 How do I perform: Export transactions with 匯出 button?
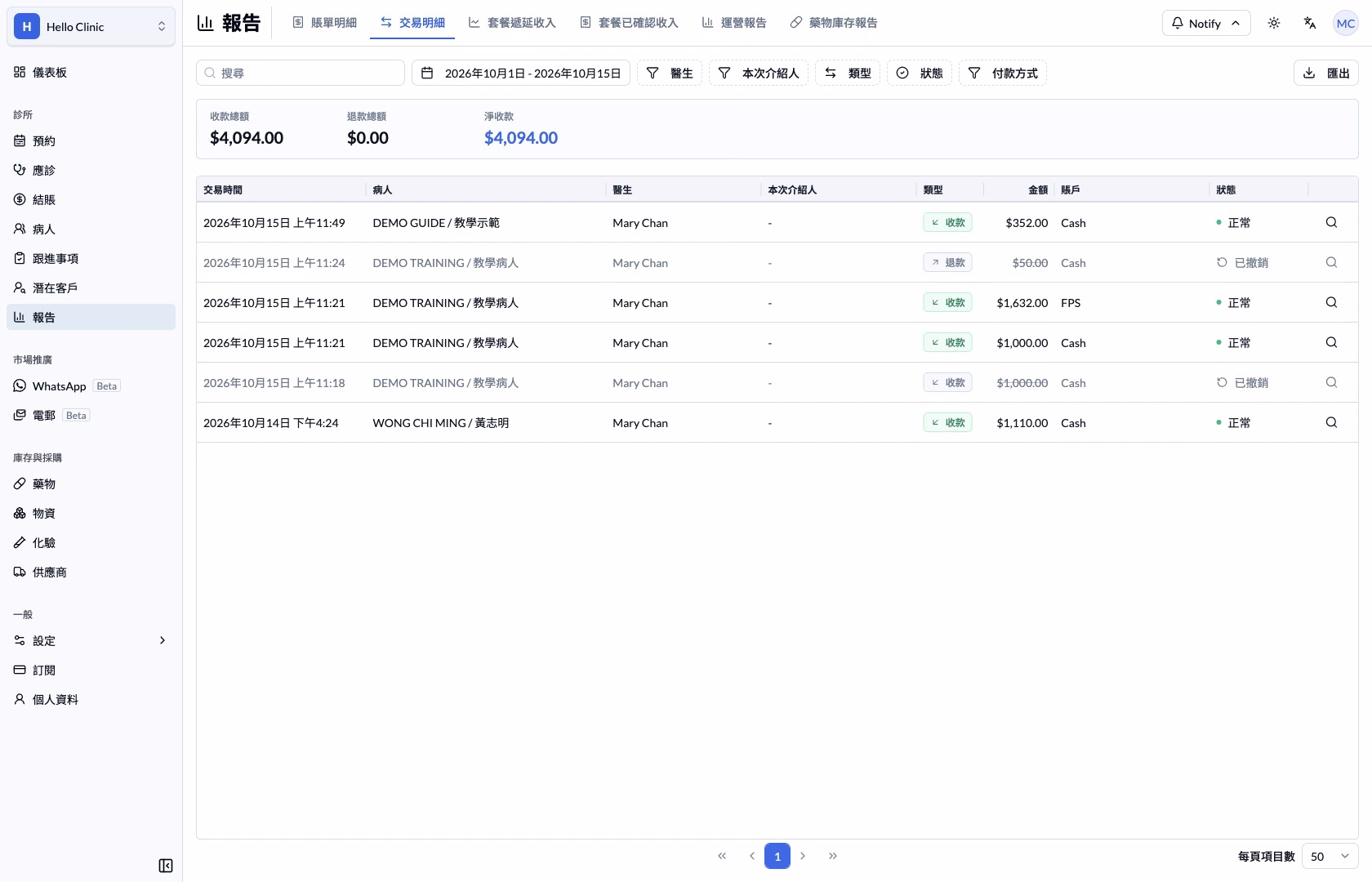point(1326,73)
